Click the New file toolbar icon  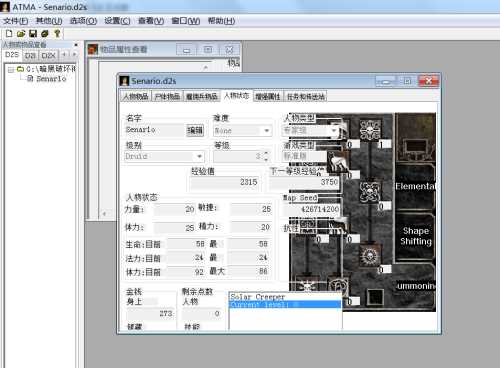click(9, 33)
